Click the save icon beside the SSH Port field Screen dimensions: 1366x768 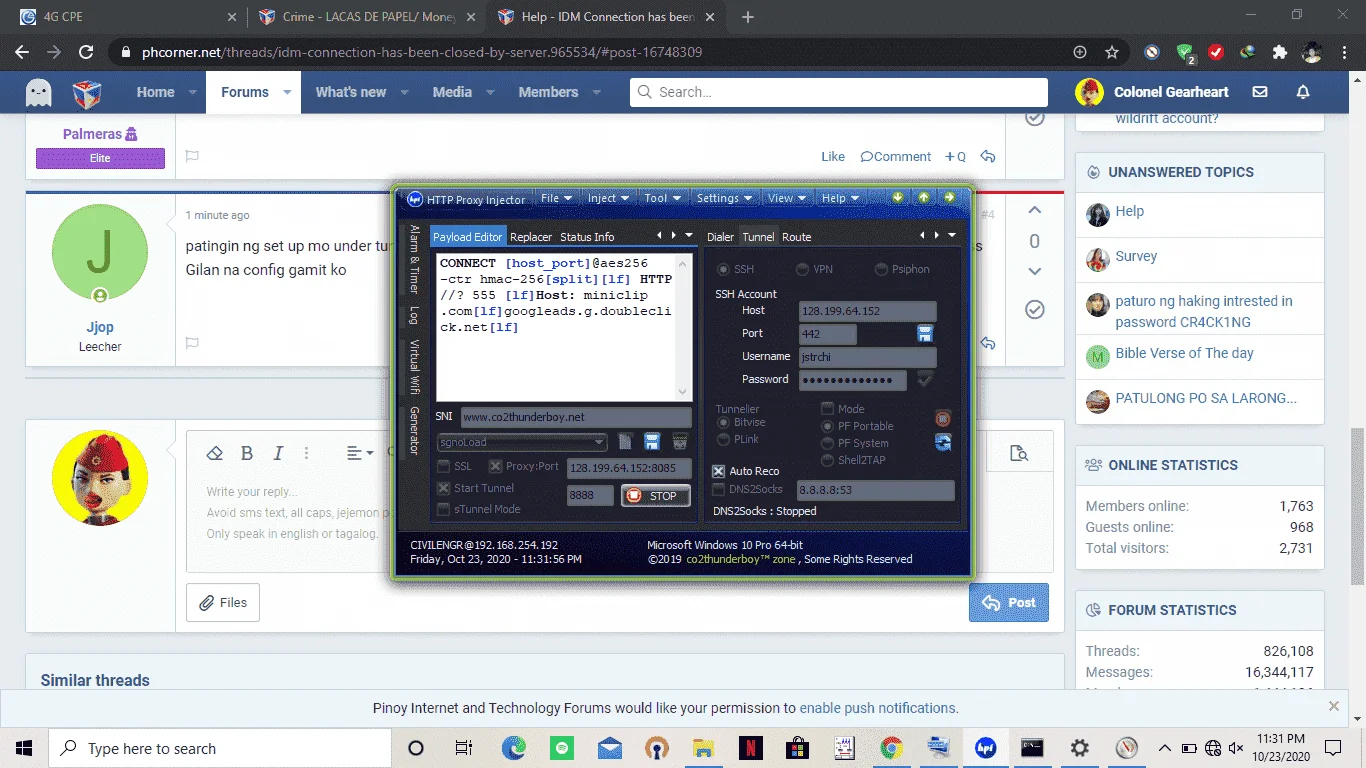(x=925, y=333)
